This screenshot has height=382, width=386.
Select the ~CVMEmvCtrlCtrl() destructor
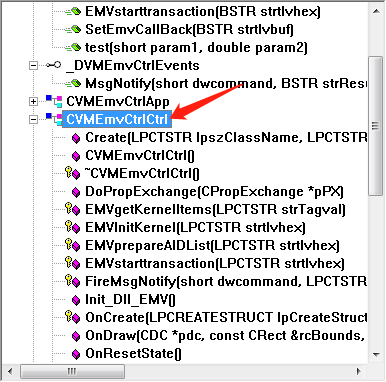[x=142, y=174]
